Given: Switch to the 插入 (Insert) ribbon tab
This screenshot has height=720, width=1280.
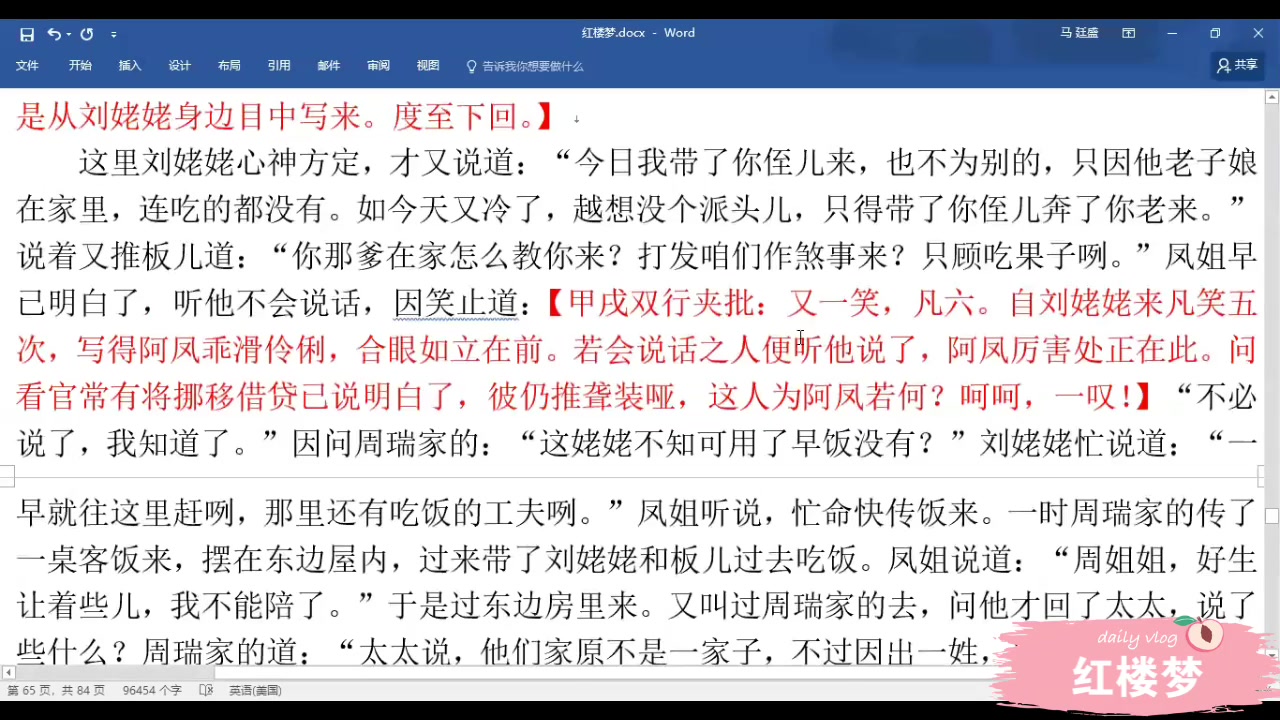Looking at the screenshot, I should (130, 66).
